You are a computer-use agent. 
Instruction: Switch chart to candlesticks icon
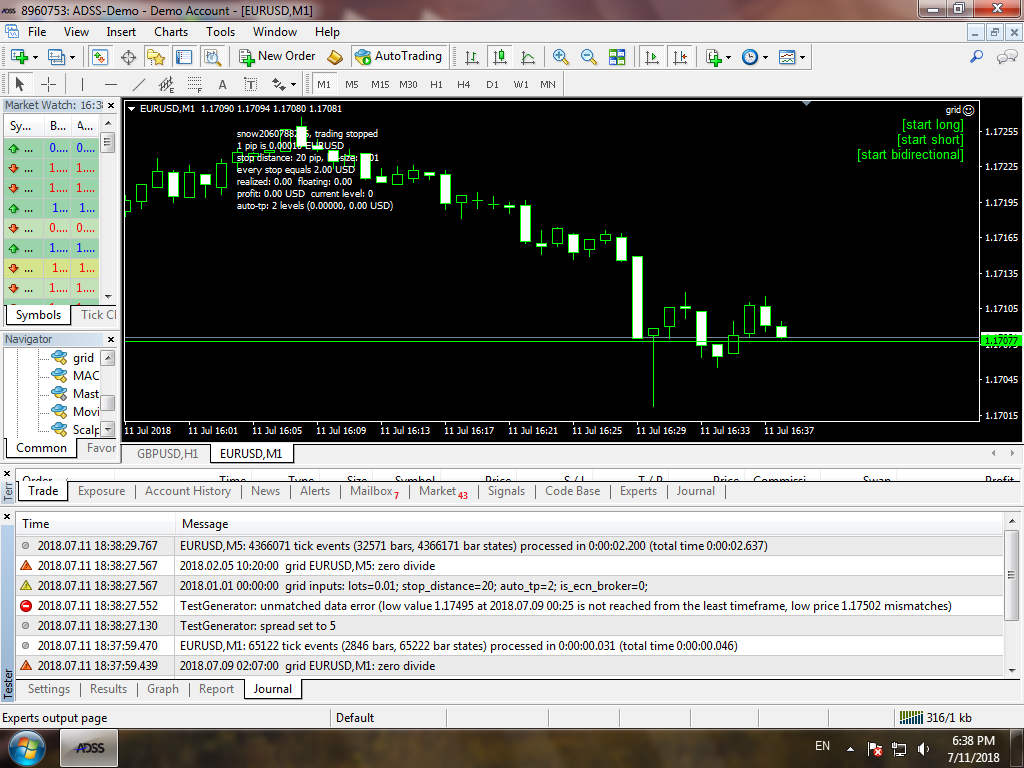click(x=500, y=57)
